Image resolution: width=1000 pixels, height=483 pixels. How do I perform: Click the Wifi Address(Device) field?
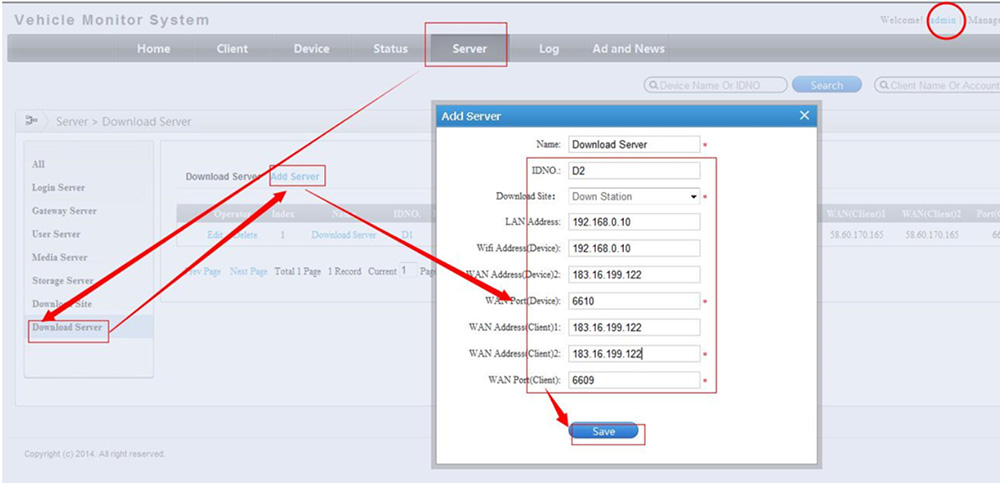tap(634, 248)
